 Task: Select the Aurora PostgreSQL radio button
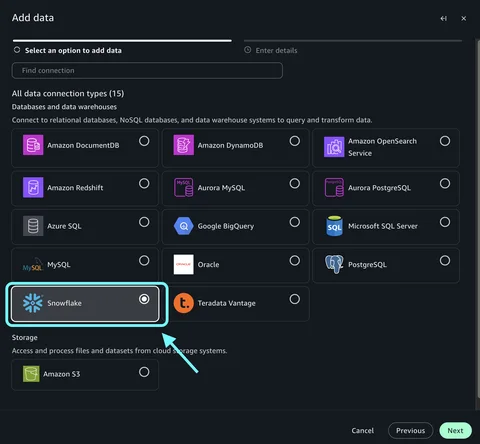tap(445, 183)
